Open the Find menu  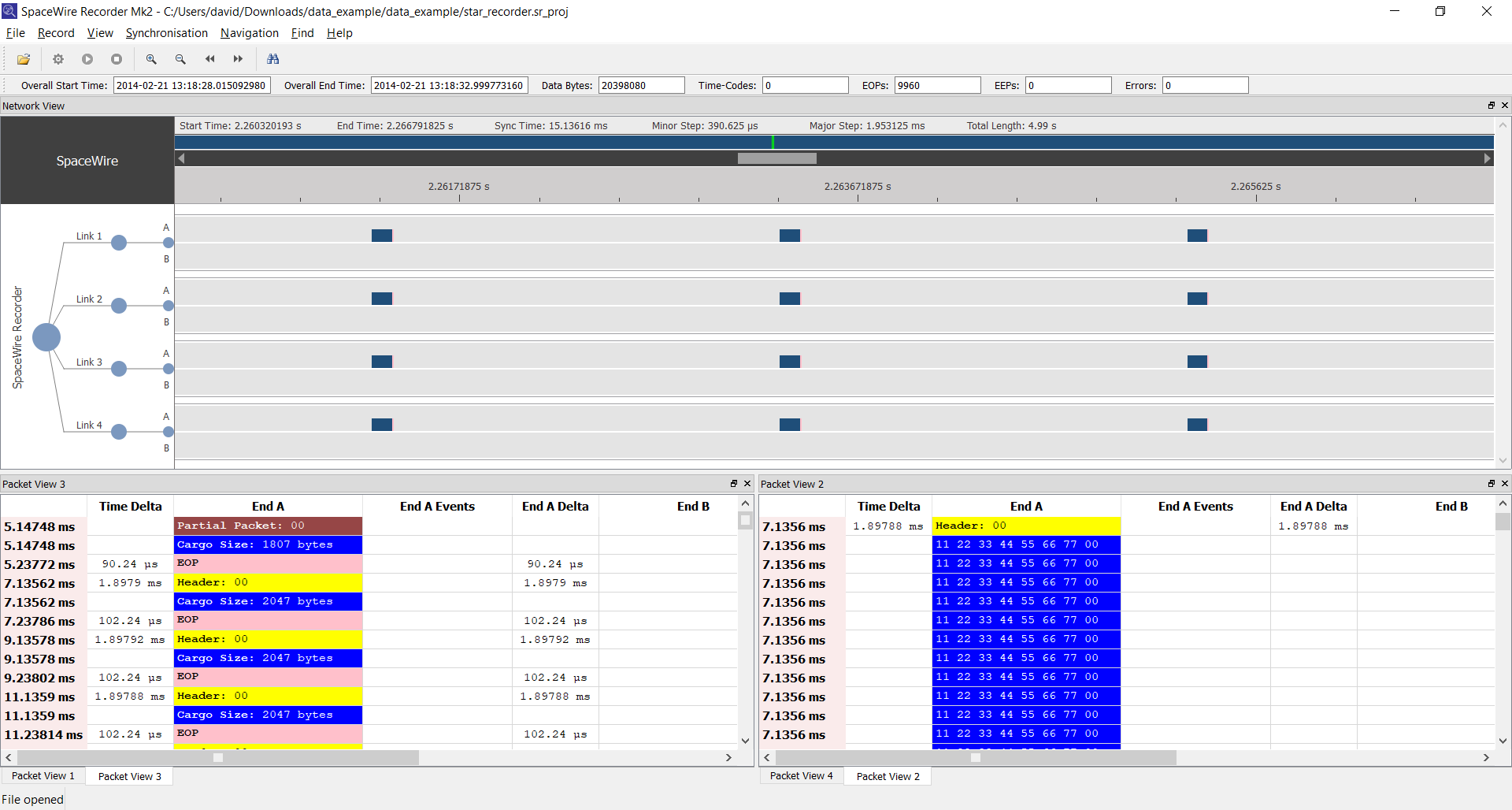coord(302,33)
